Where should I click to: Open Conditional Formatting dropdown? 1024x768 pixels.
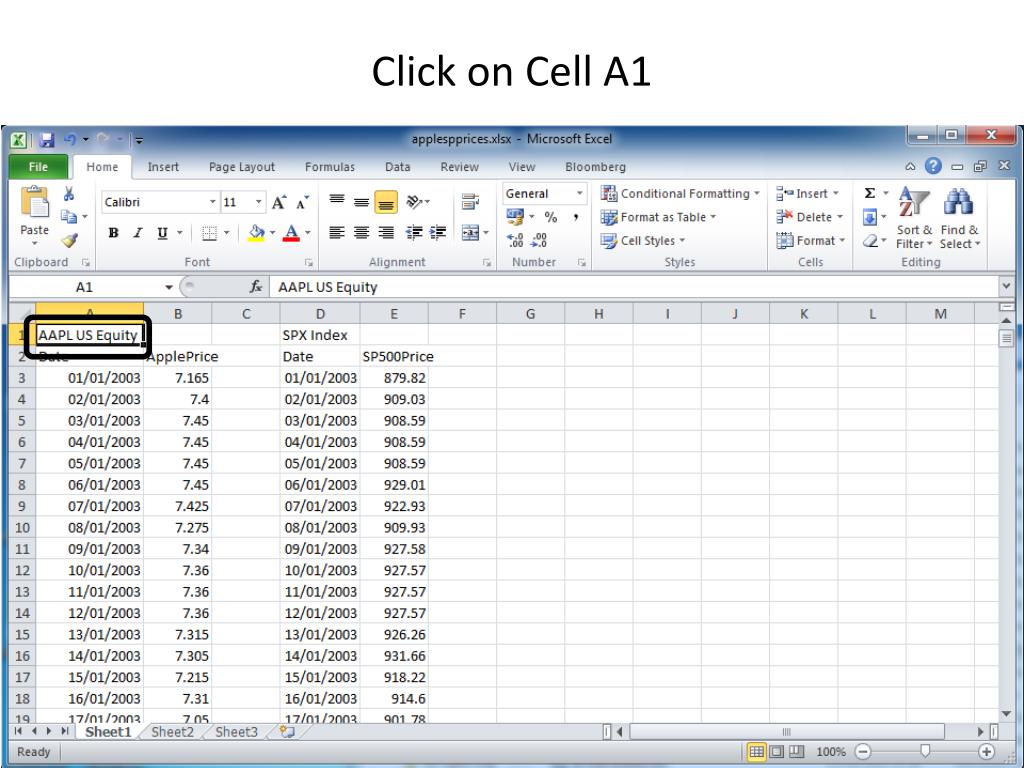pos(680,193)
